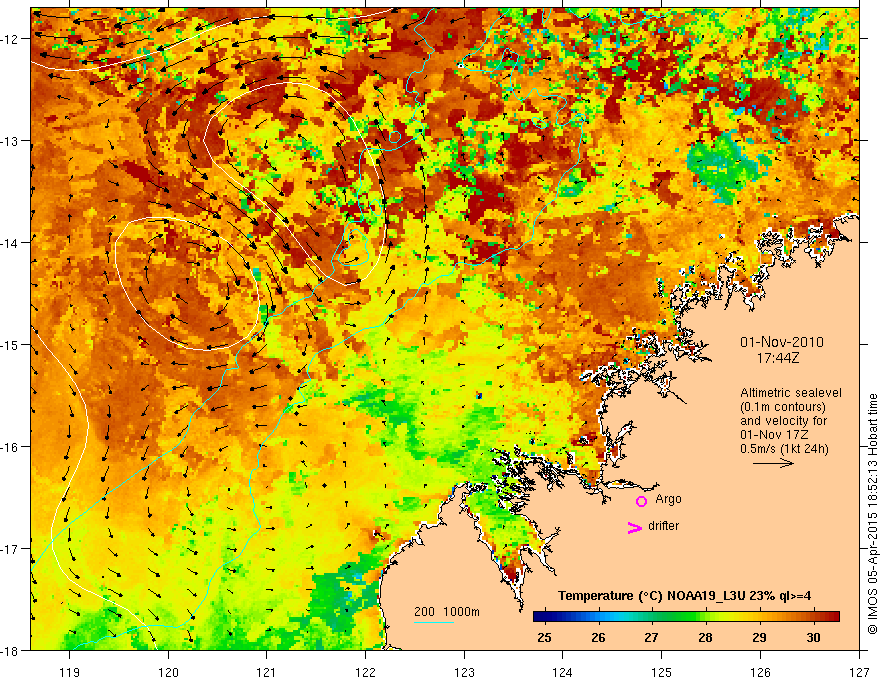Click the longitude axis label '119'
This screenshot has width=880, height=680.
click(70, 672)
